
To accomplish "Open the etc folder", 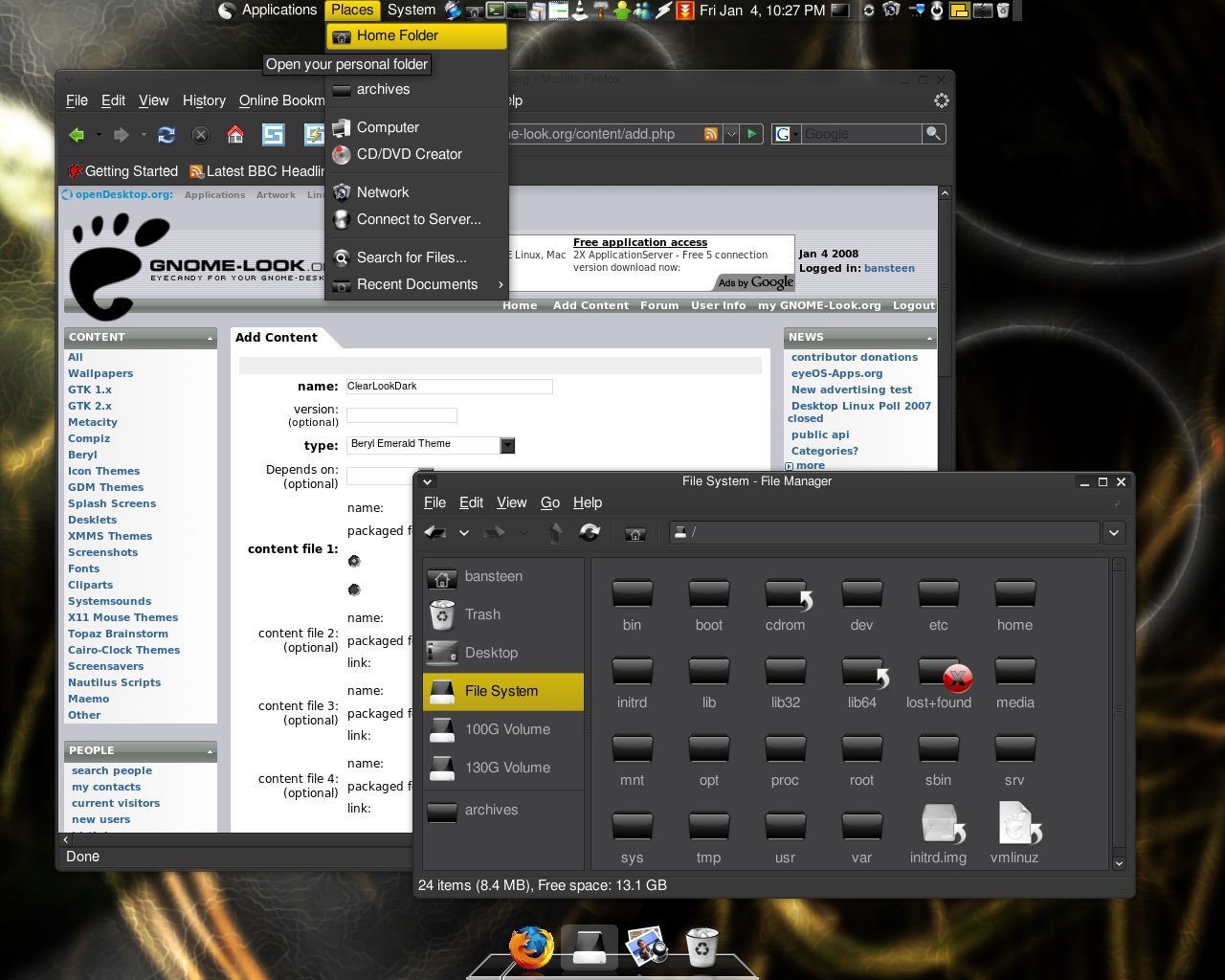I will (939, 606).
